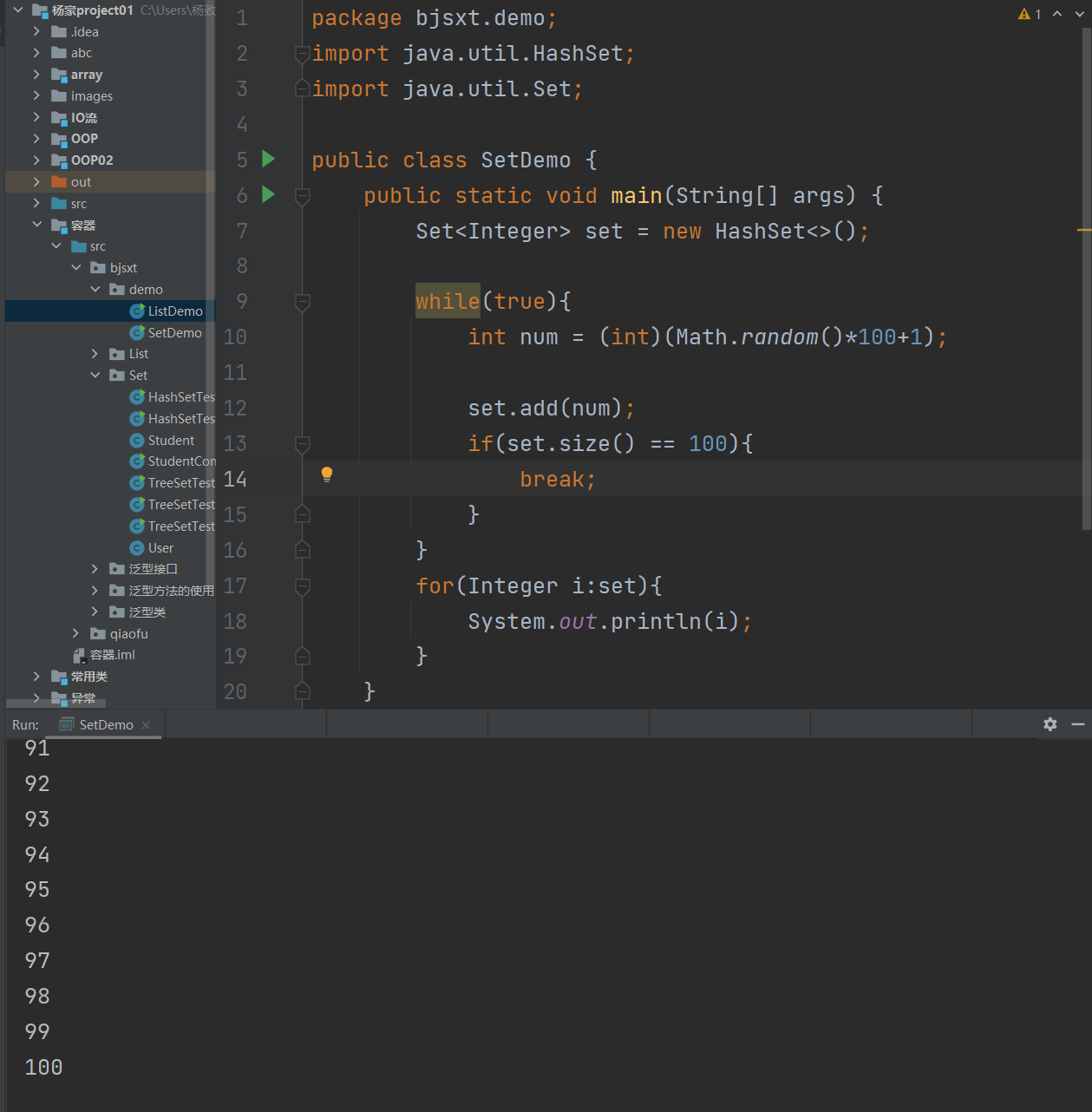Viewport: 1092px width, 1112px height.
Task: Collapse the bjsxt package
Action: point(76,267)
